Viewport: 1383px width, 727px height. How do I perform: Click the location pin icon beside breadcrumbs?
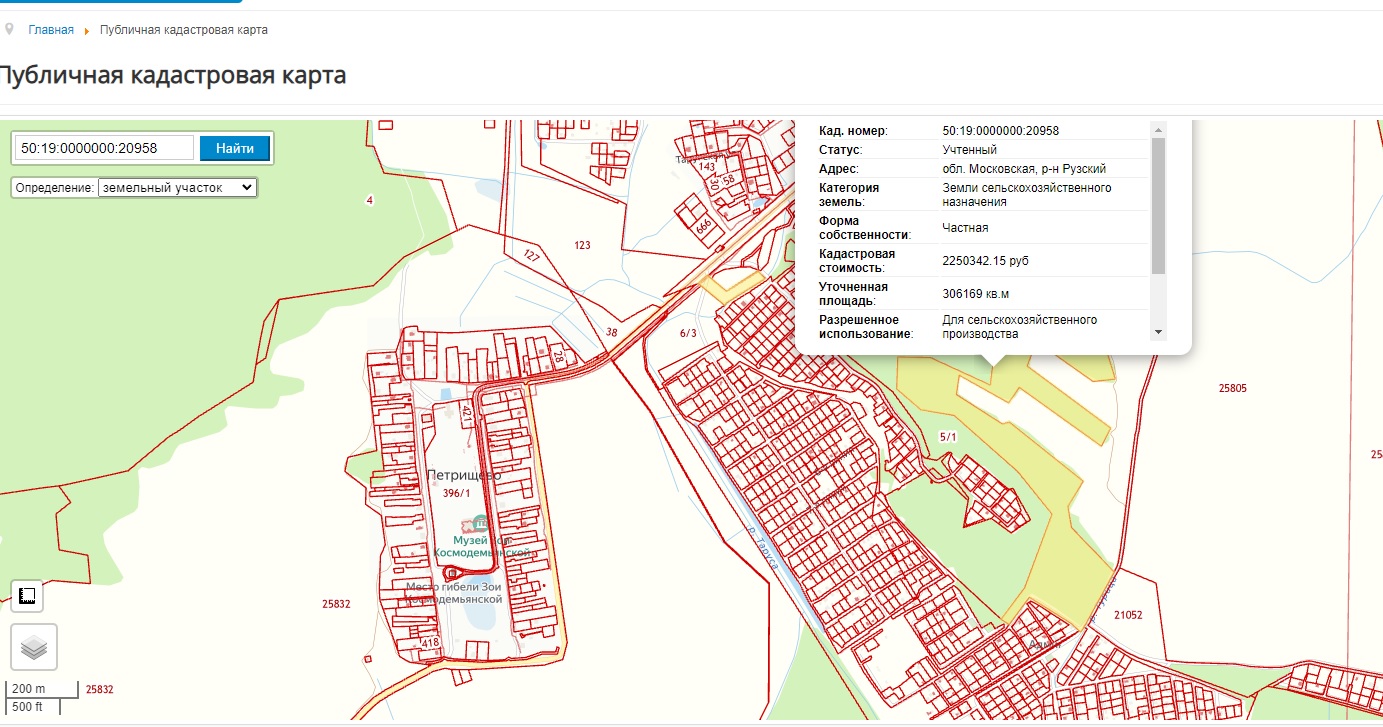[10, 29]
